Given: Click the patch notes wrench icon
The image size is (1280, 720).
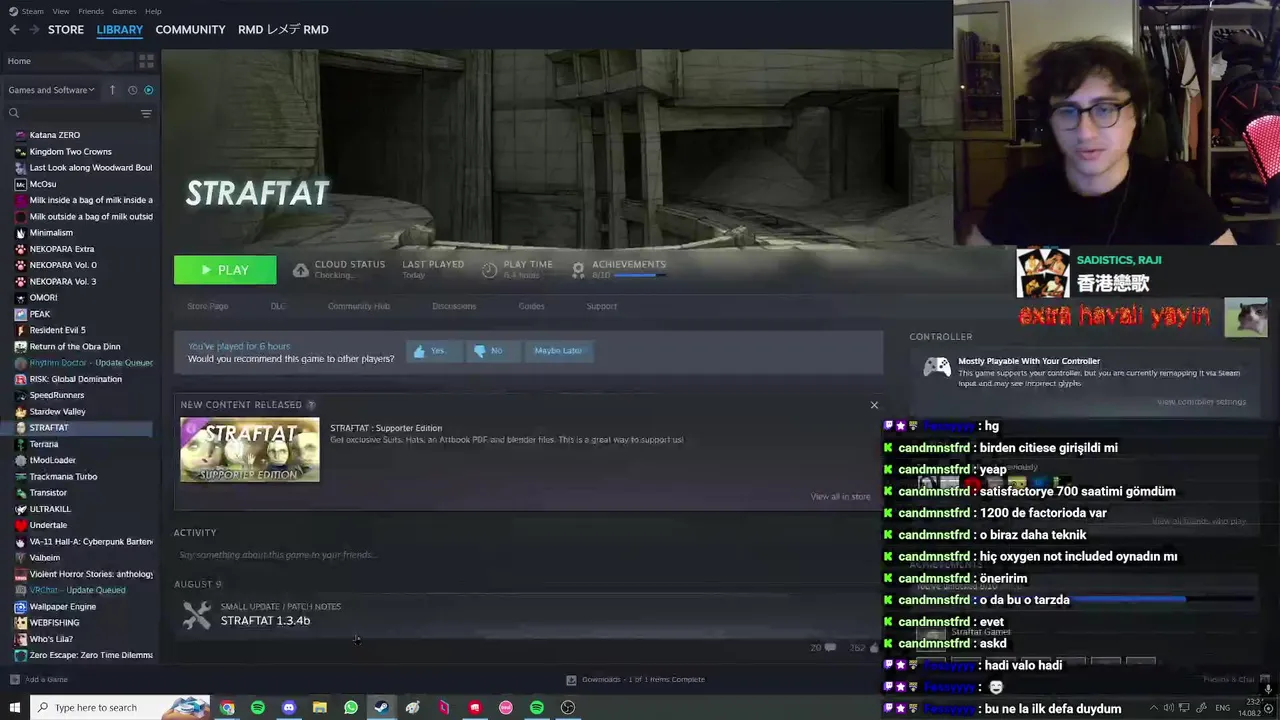Looking at the screenshot, I should click(197, 614).
